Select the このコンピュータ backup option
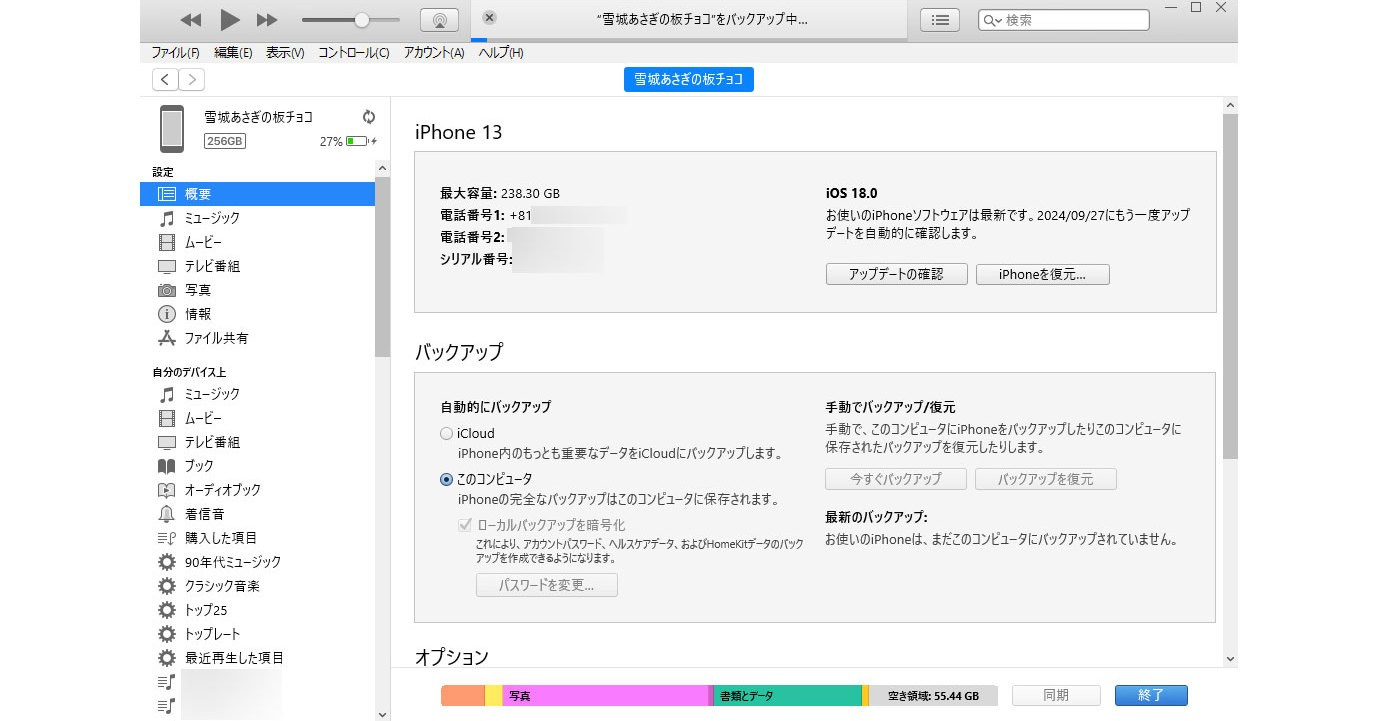This screenshot has height=721, width=1378. point(446,478)
